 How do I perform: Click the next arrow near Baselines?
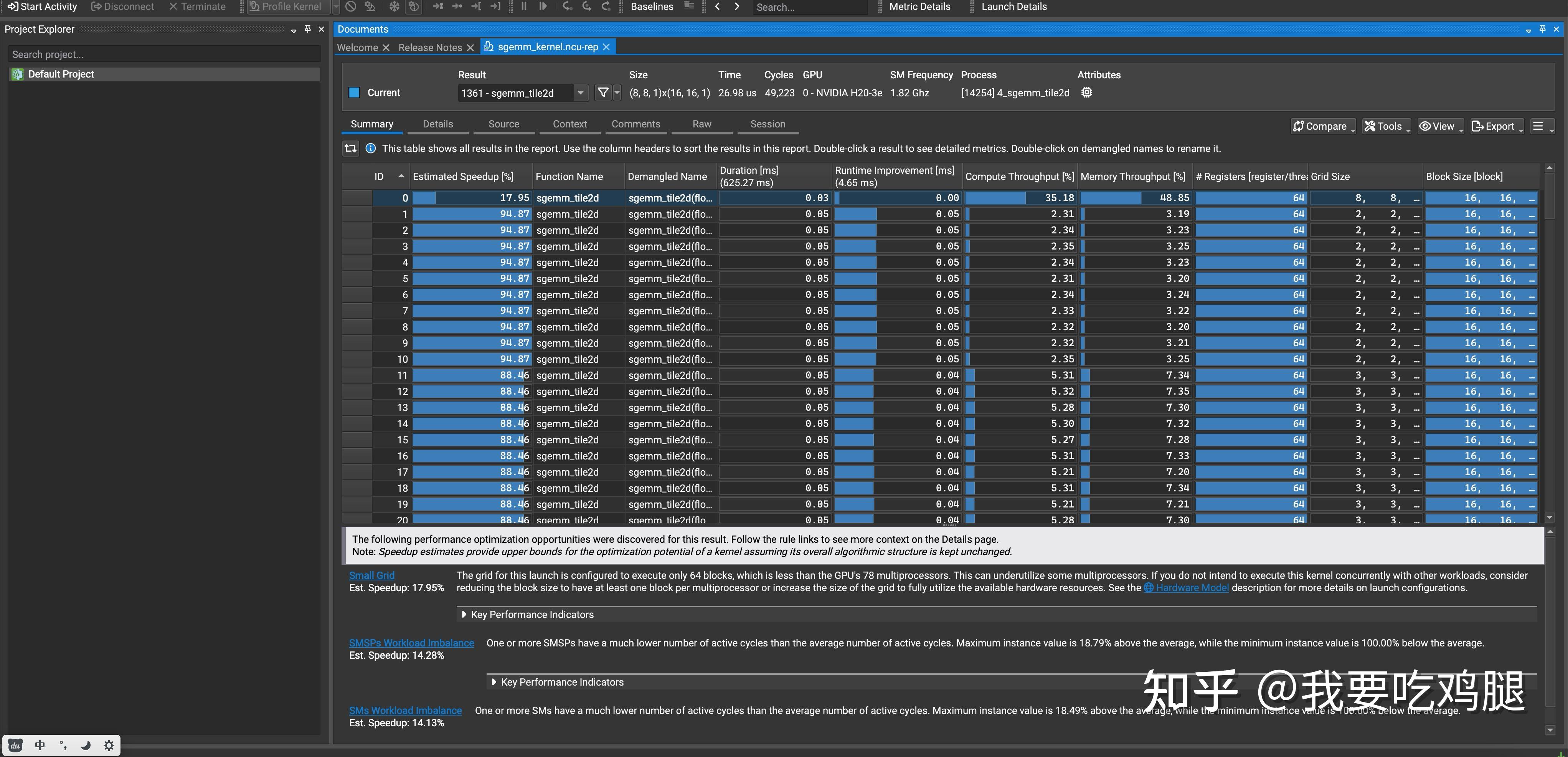pos(737,7)
